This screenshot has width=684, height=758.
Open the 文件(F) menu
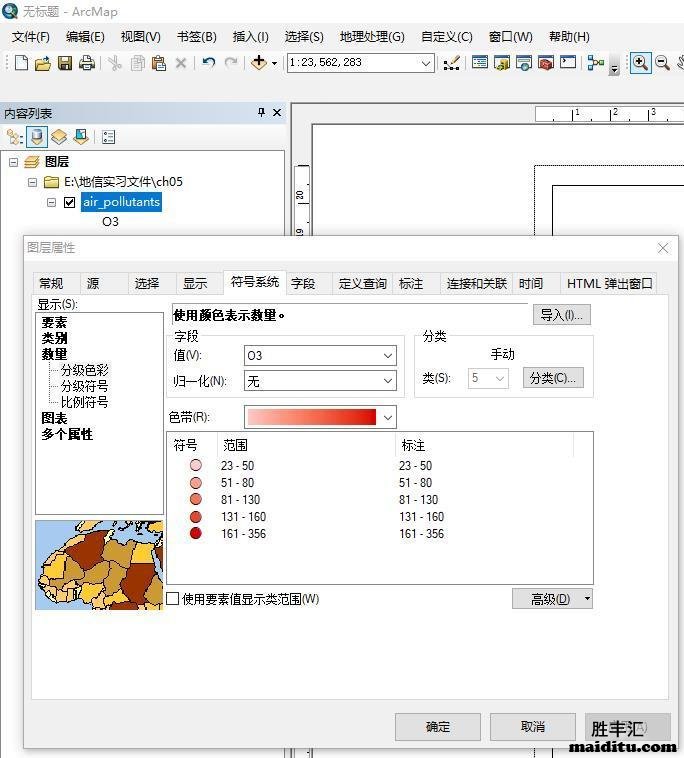30,37
